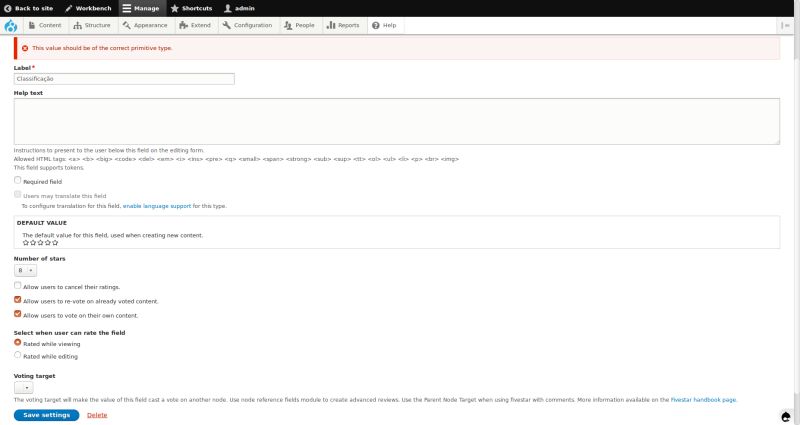800x425 pixels.
Task: Click the admin user icon
Action: click(228, 8)
